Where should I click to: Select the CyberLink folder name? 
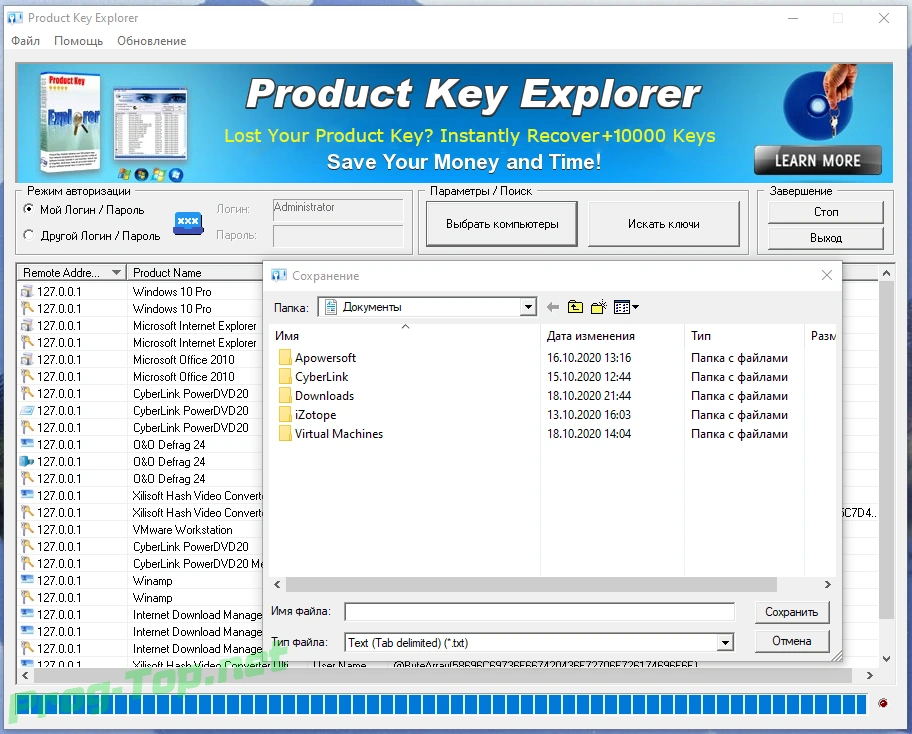click(x=321, y=376)
